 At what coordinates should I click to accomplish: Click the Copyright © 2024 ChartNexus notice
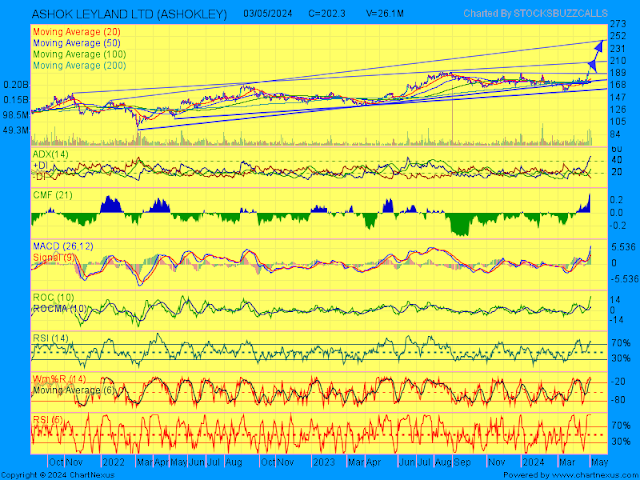click(58, 476)
